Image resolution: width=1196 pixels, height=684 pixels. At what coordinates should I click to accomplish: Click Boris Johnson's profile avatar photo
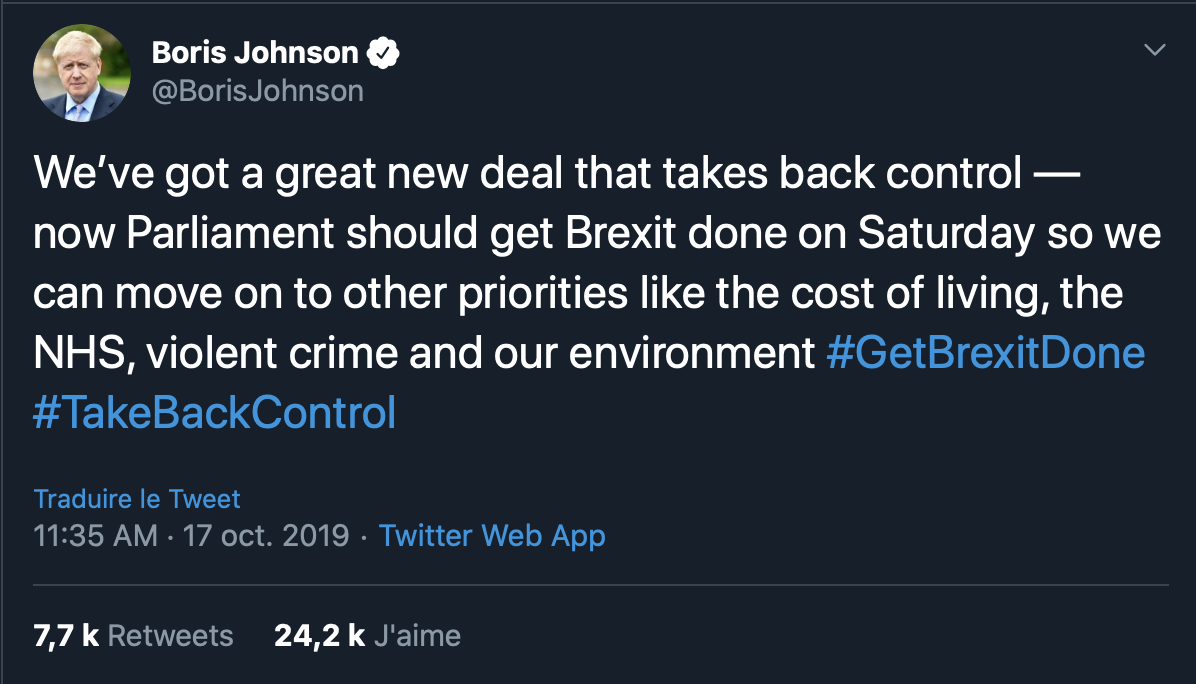coord(82,73)
